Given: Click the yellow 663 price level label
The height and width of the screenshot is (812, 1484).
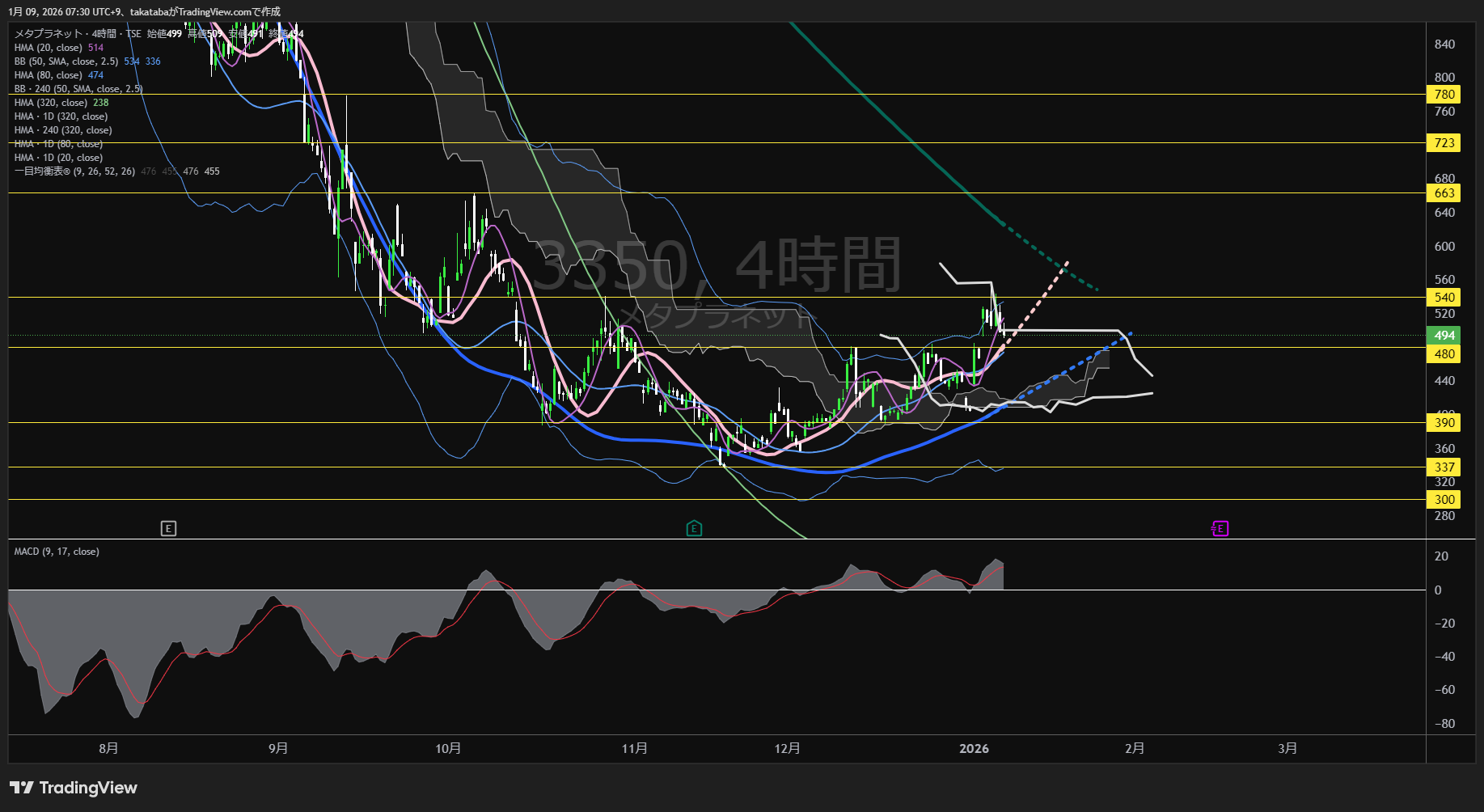Looking at the screenshot, I should pos(1444,193).
